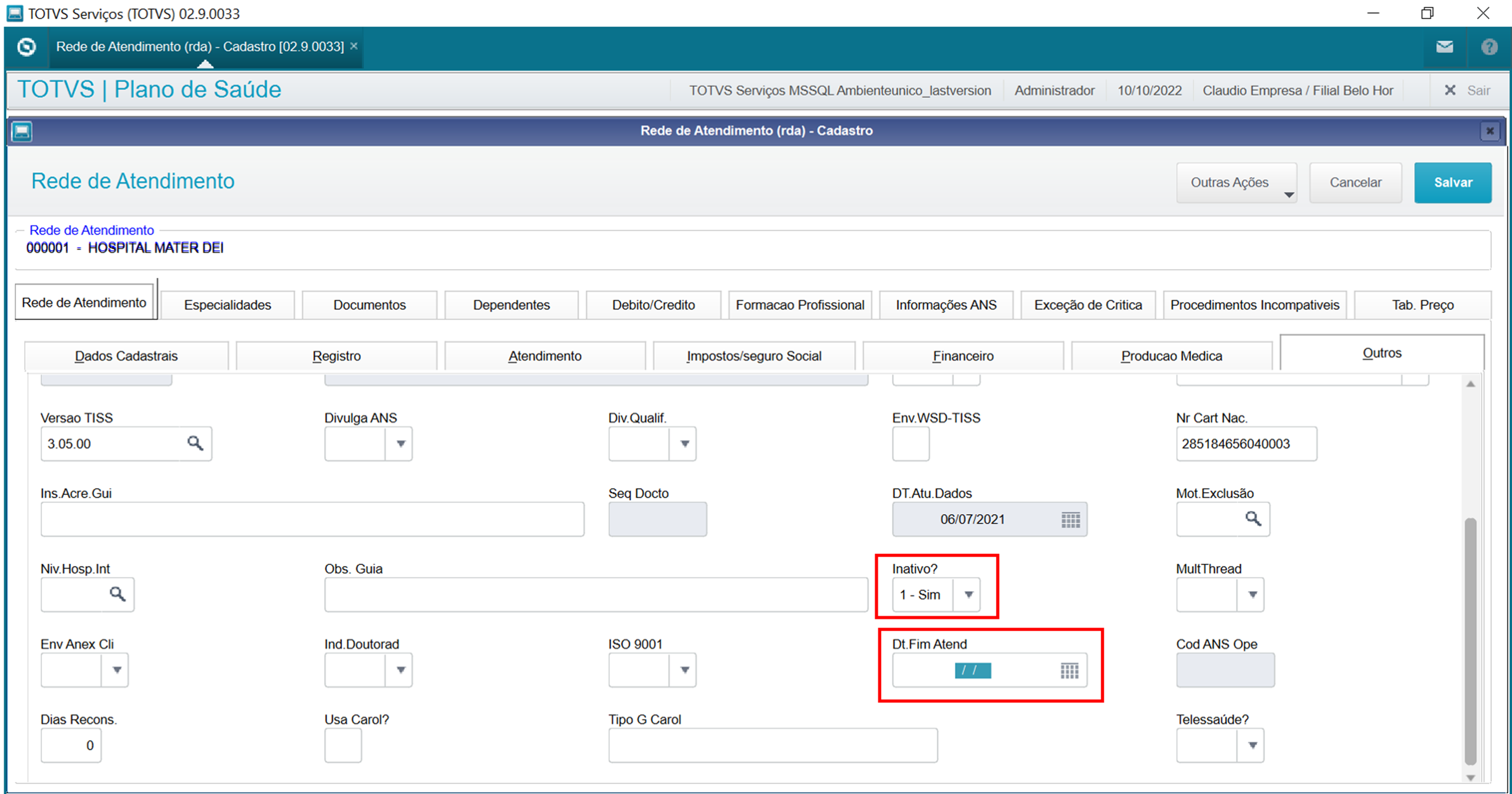
Task: Switch to the Especialidades tab
Action: [227, 305]
